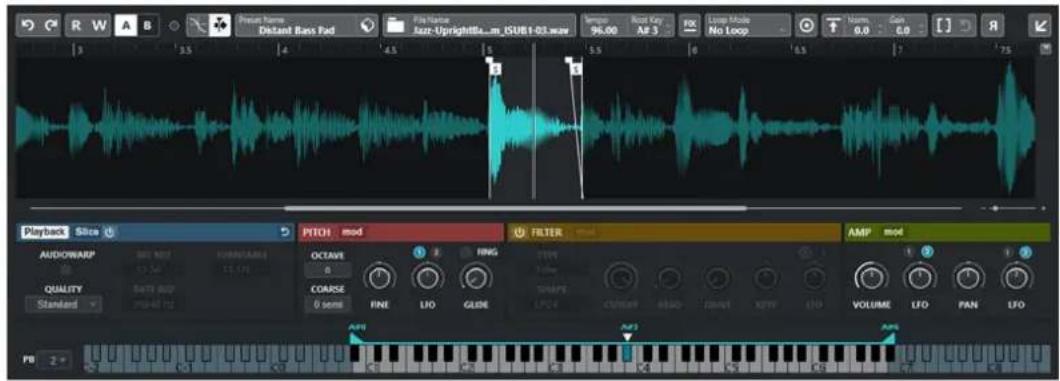Click the small MIDI activity circle indicator

174,26
